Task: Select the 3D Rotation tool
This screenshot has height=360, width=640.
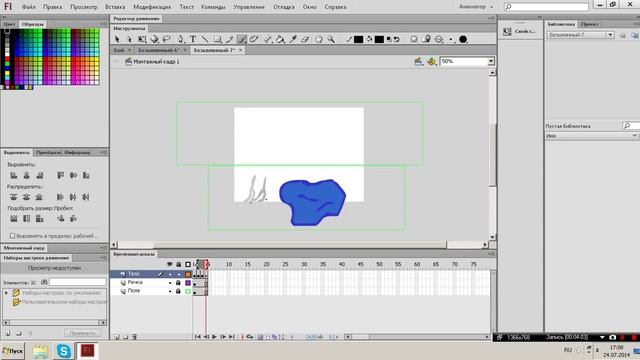Action: 154,39
